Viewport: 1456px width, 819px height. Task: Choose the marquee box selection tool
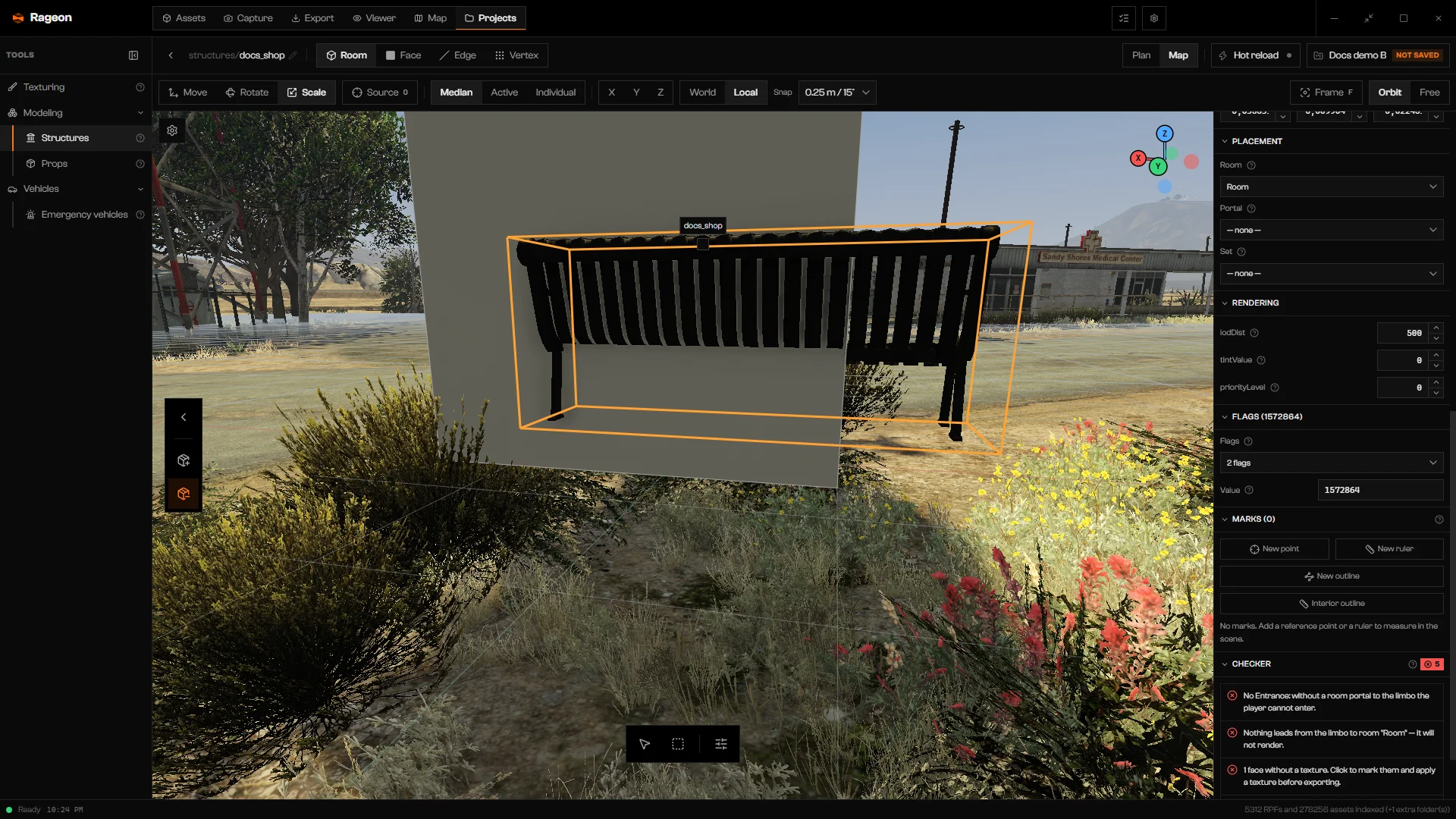678,744
